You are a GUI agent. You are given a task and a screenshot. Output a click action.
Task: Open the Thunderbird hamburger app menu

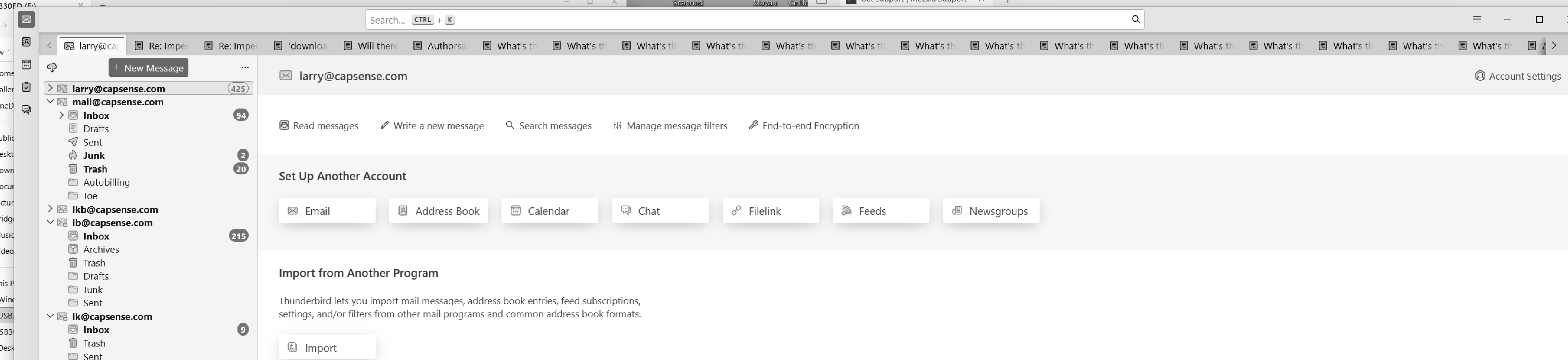1476,19
